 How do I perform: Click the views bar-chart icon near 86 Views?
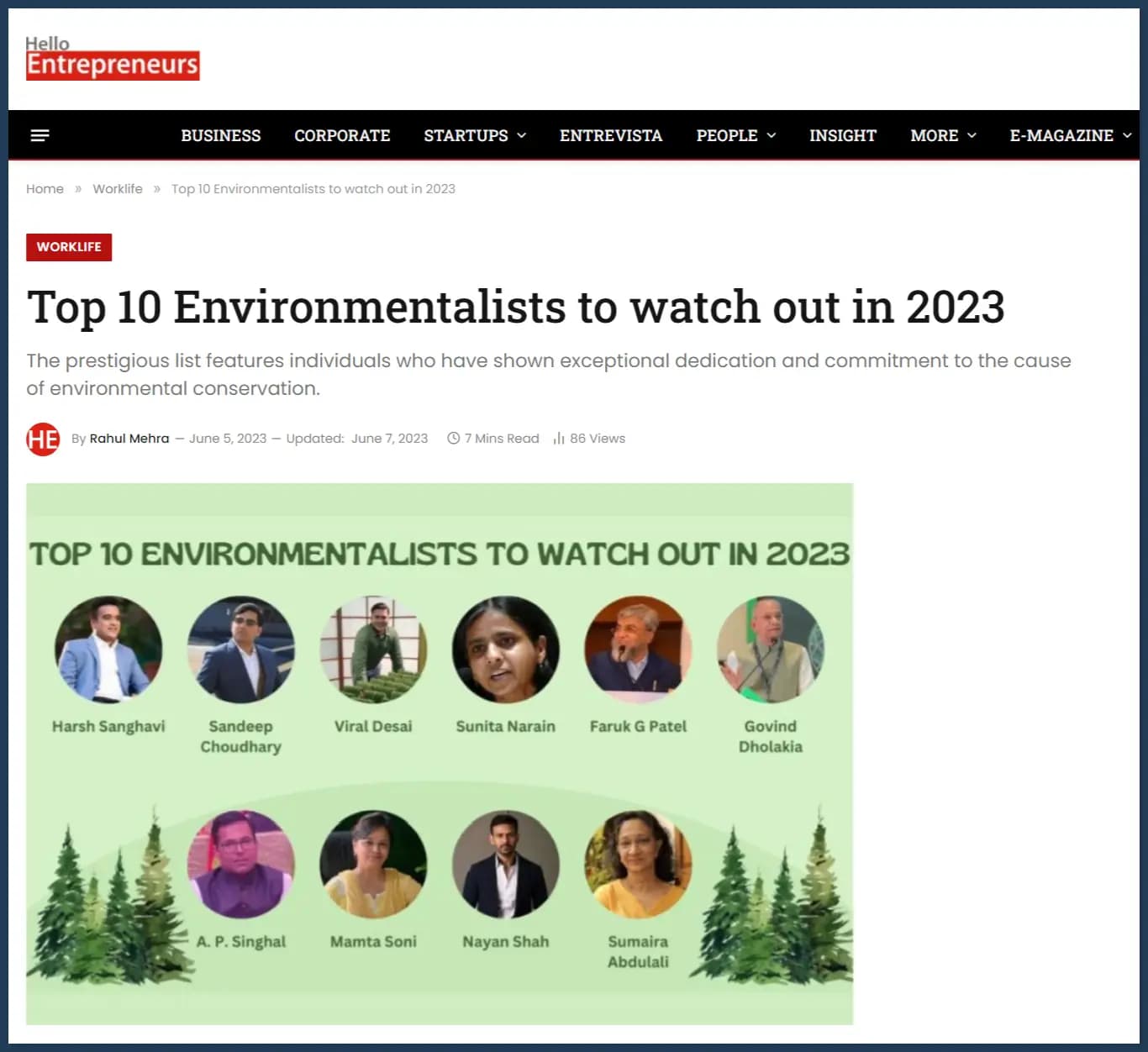[x=557, y=438]
